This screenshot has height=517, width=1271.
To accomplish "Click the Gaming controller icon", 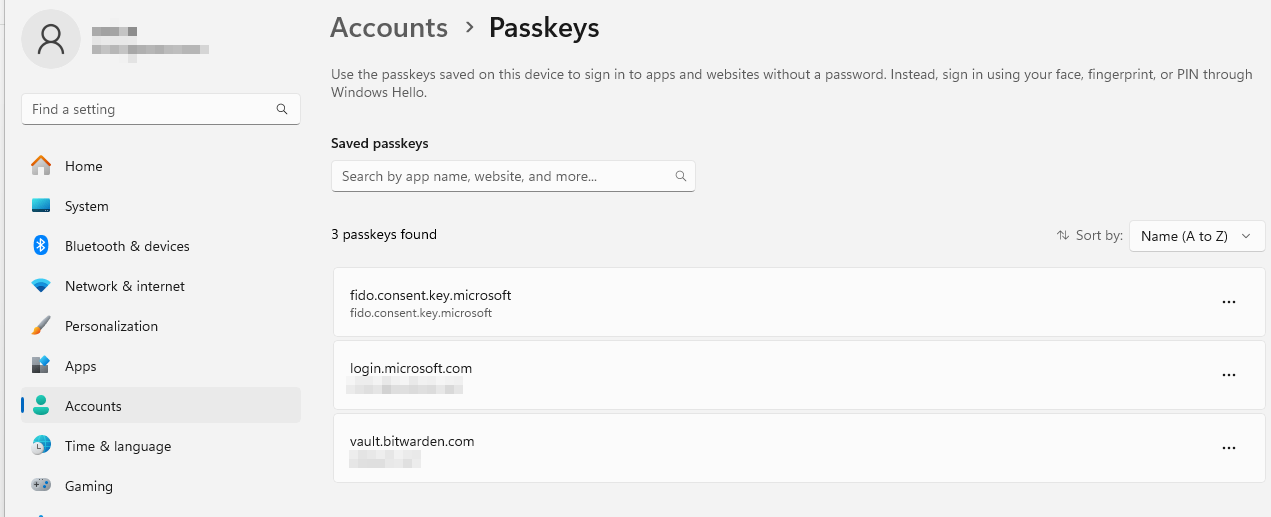I will 41,486.
